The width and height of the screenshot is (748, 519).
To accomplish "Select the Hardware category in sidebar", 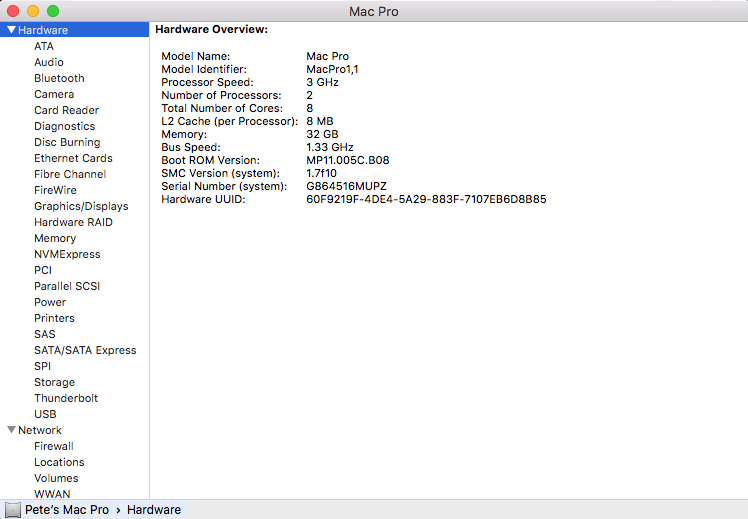I will point(74,30).
